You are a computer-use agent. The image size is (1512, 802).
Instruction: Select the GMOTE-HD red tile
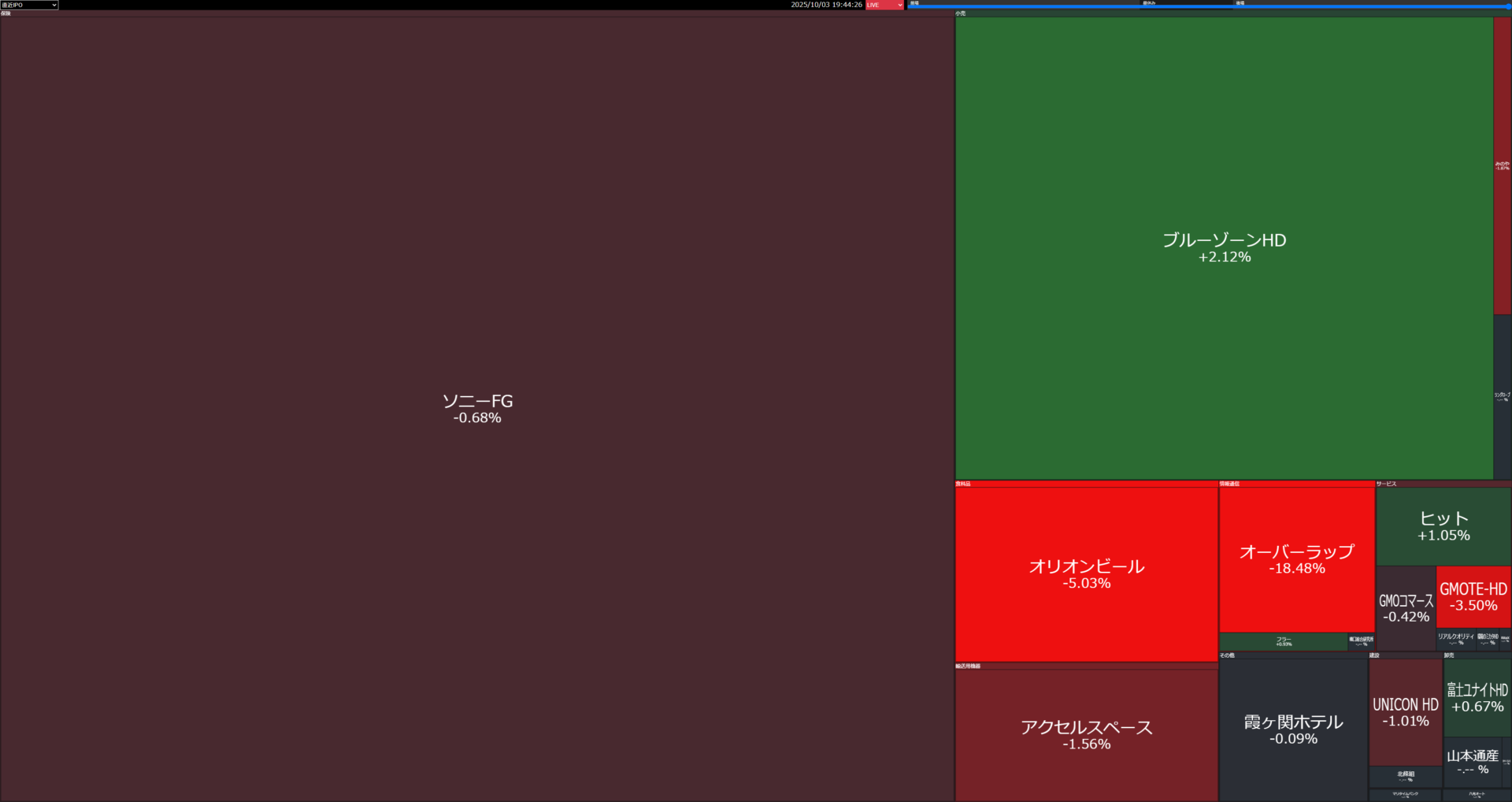point(1473,596)
